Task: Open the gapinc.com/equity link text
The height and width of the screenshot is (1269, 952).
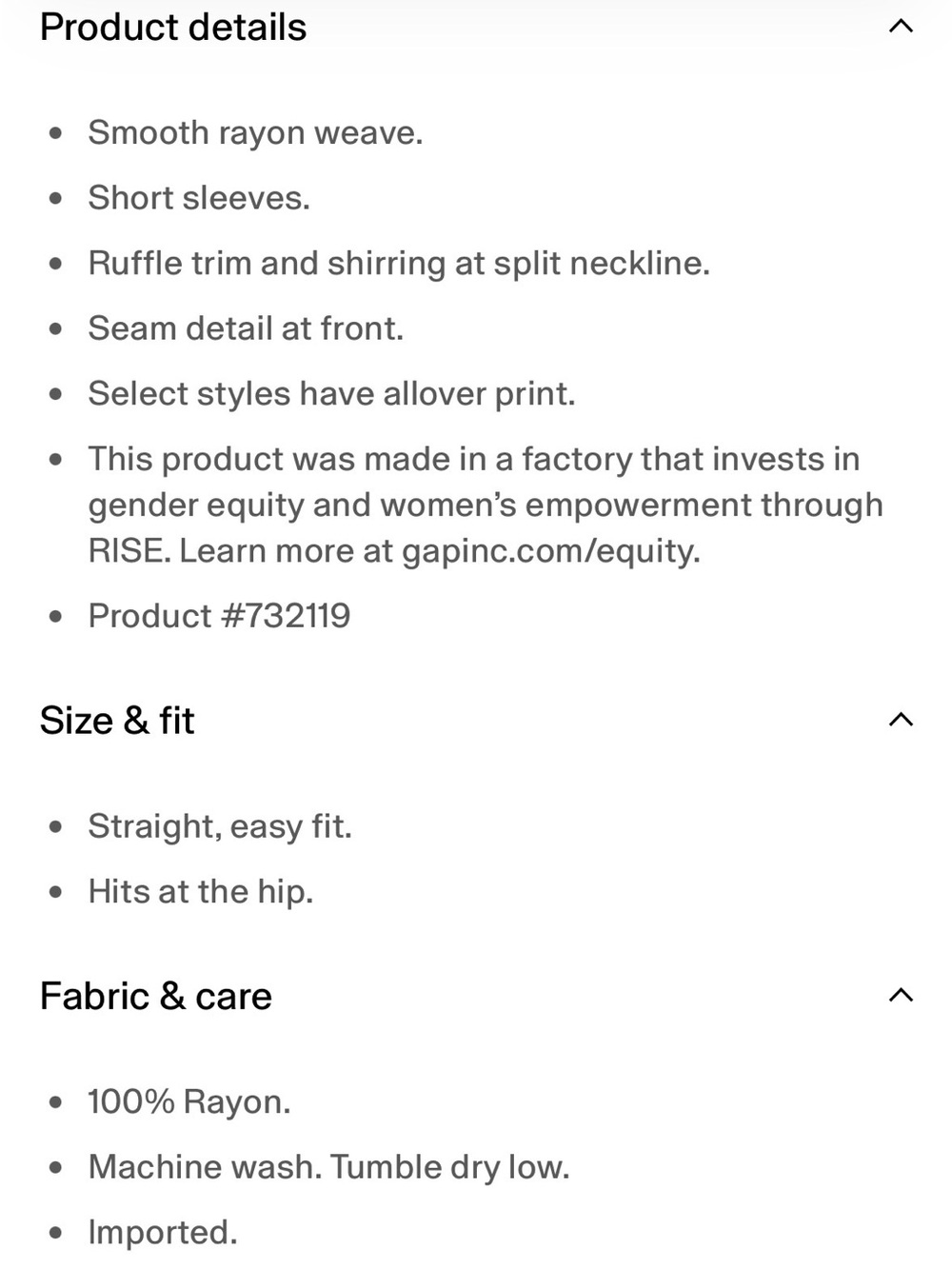Action: point(551,551)
